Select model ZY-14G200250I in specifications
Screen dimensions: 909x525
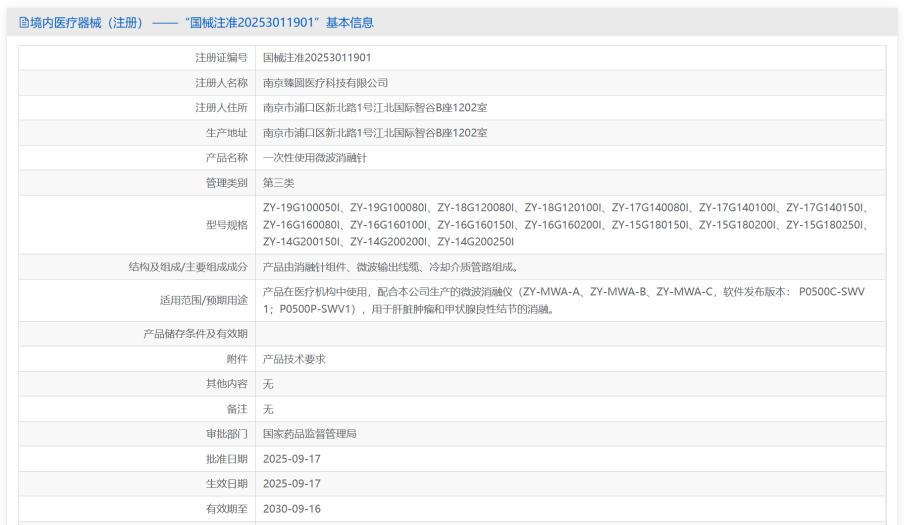tap(475, 242)
